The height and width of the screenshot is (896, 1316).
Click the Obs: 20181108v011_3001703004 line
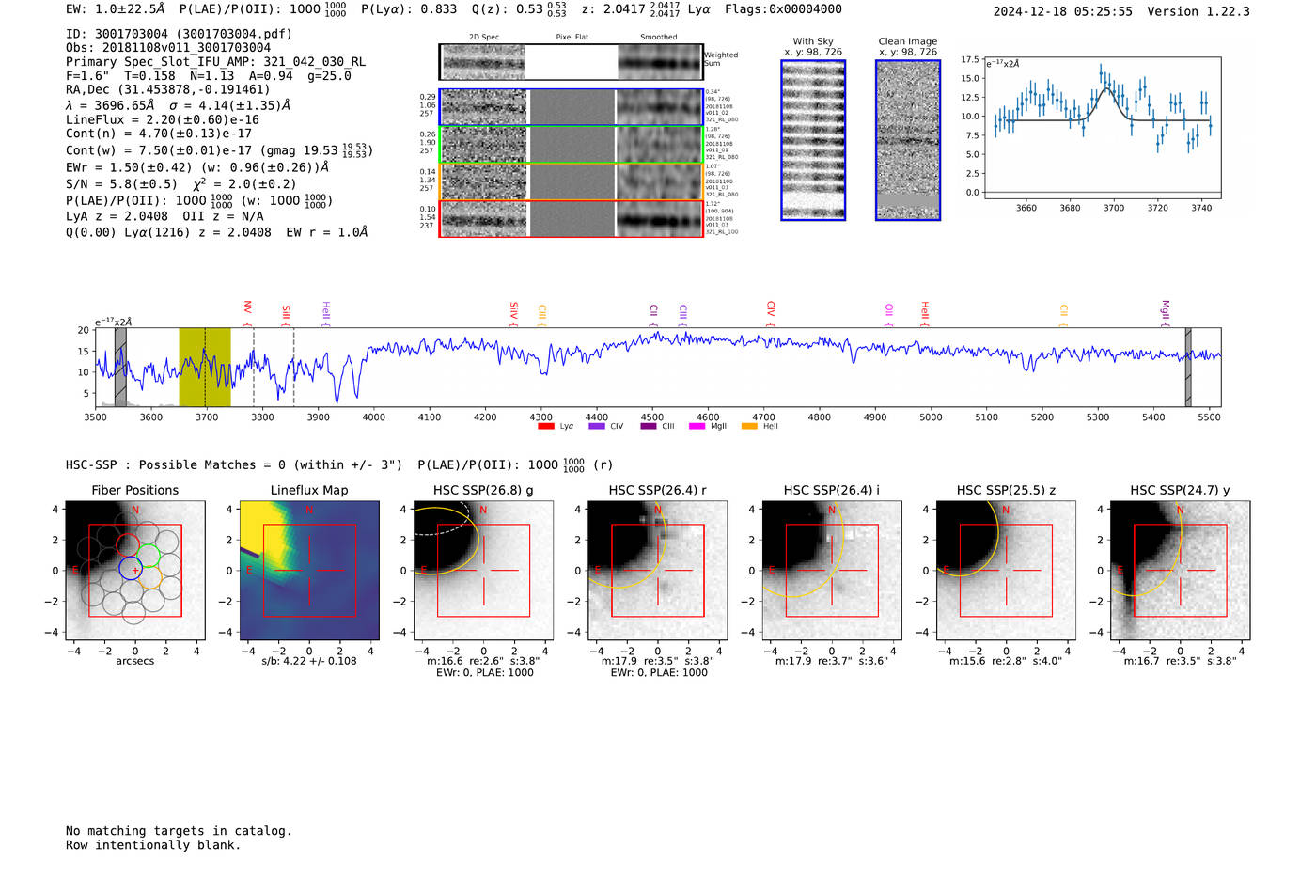pos(168,48)
